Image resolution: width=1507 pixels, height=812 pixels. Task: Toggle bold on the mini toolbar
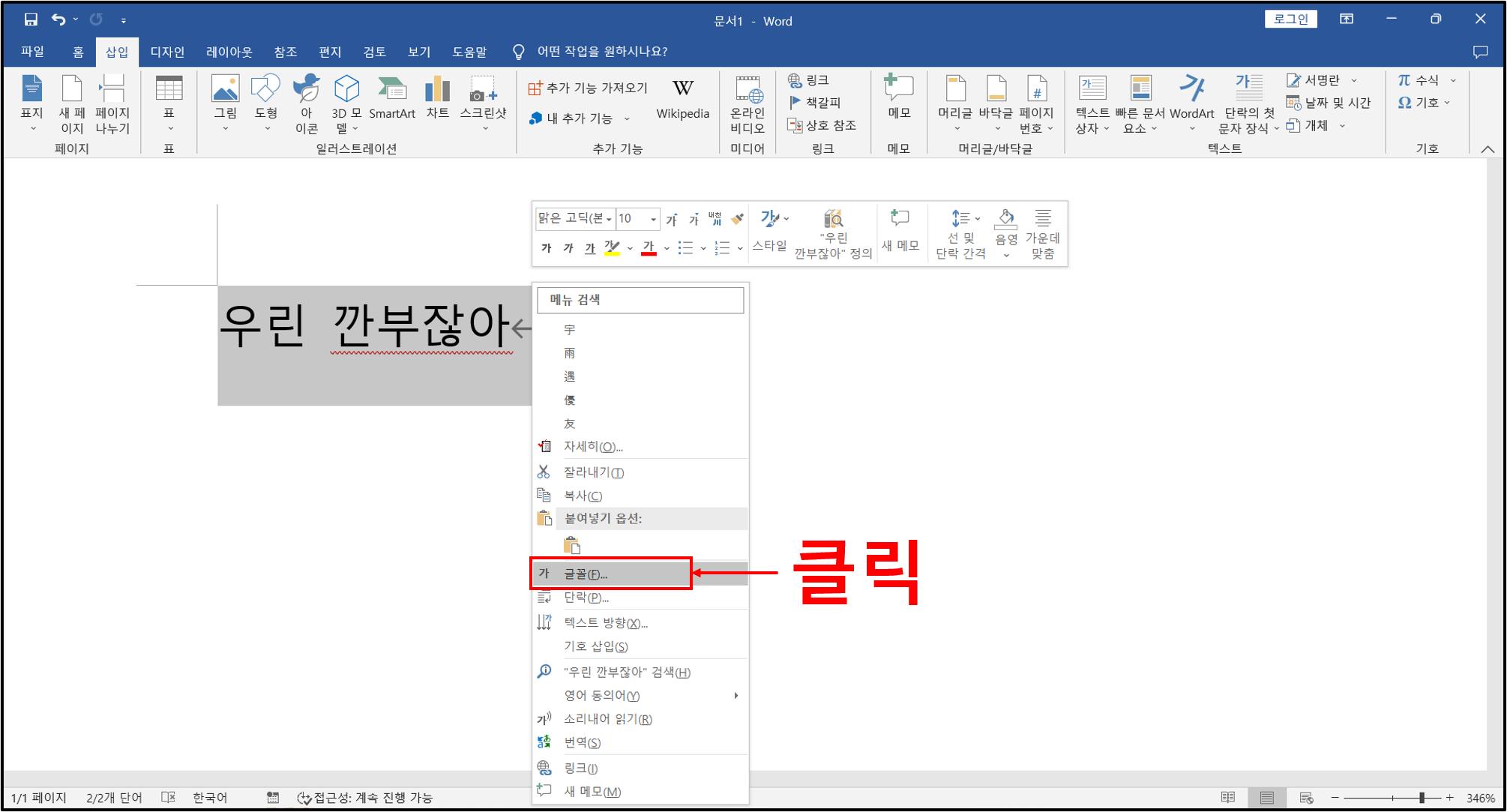[x=547, y=248]
